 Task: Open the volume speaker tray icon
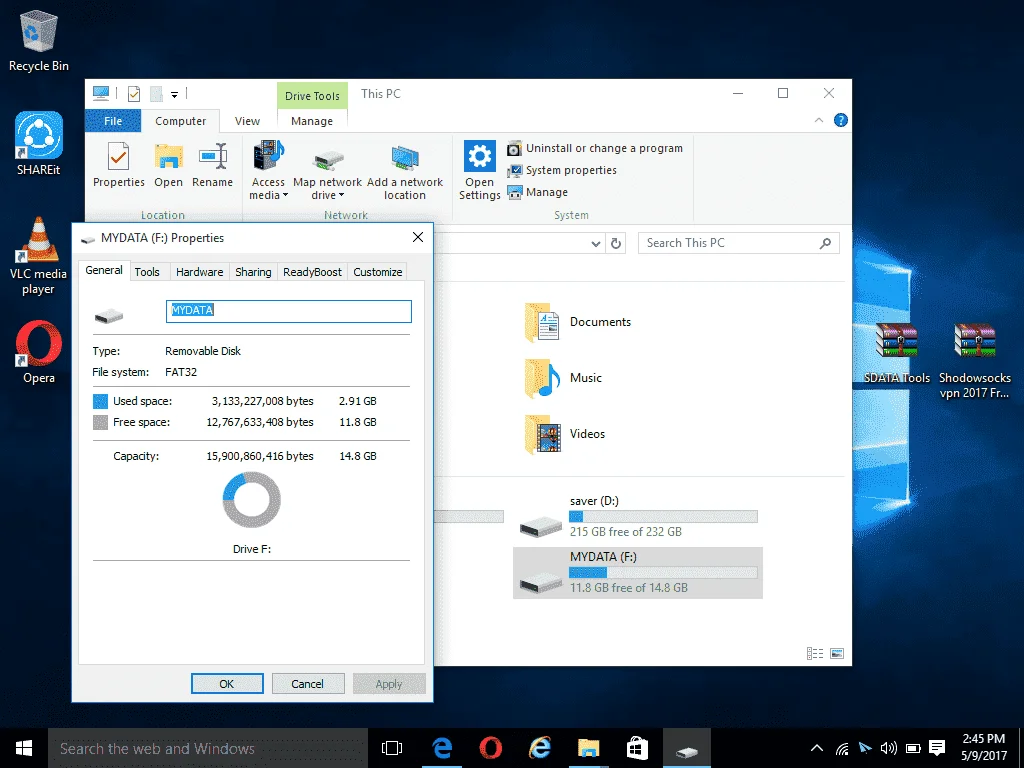point(888,748)
